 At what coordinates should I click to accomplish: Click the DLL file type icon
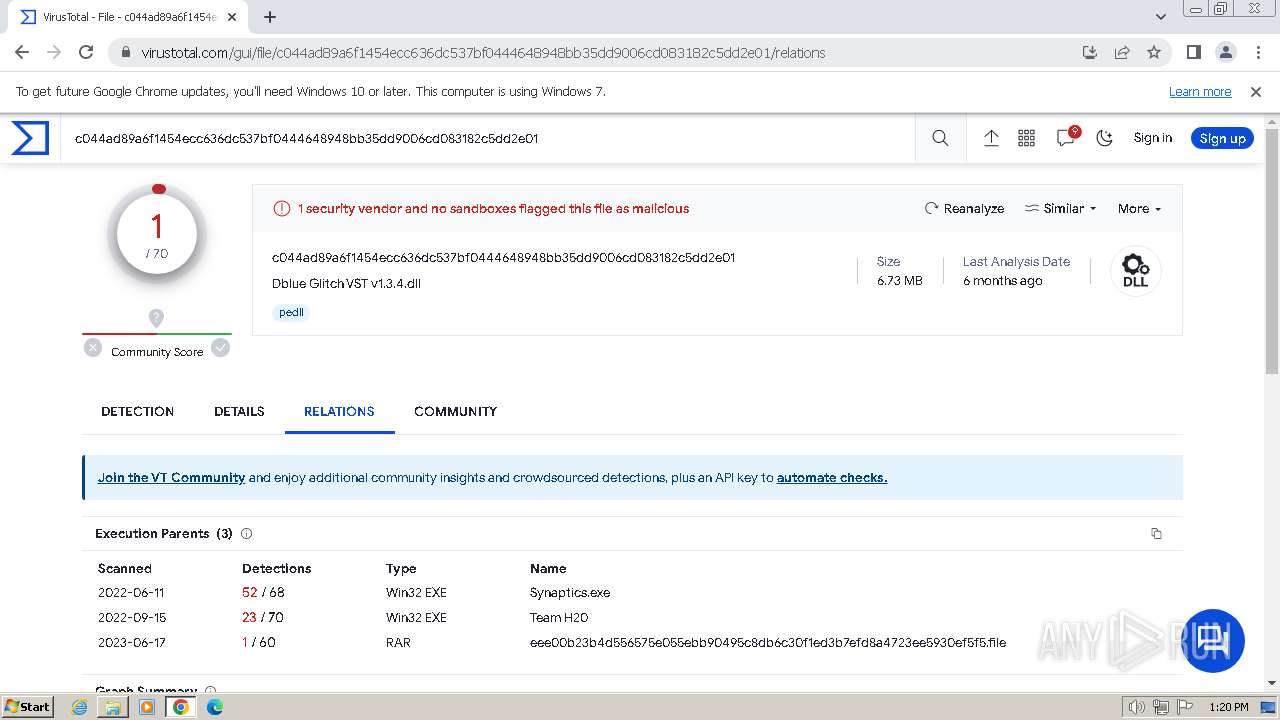tap(1135, 270)
